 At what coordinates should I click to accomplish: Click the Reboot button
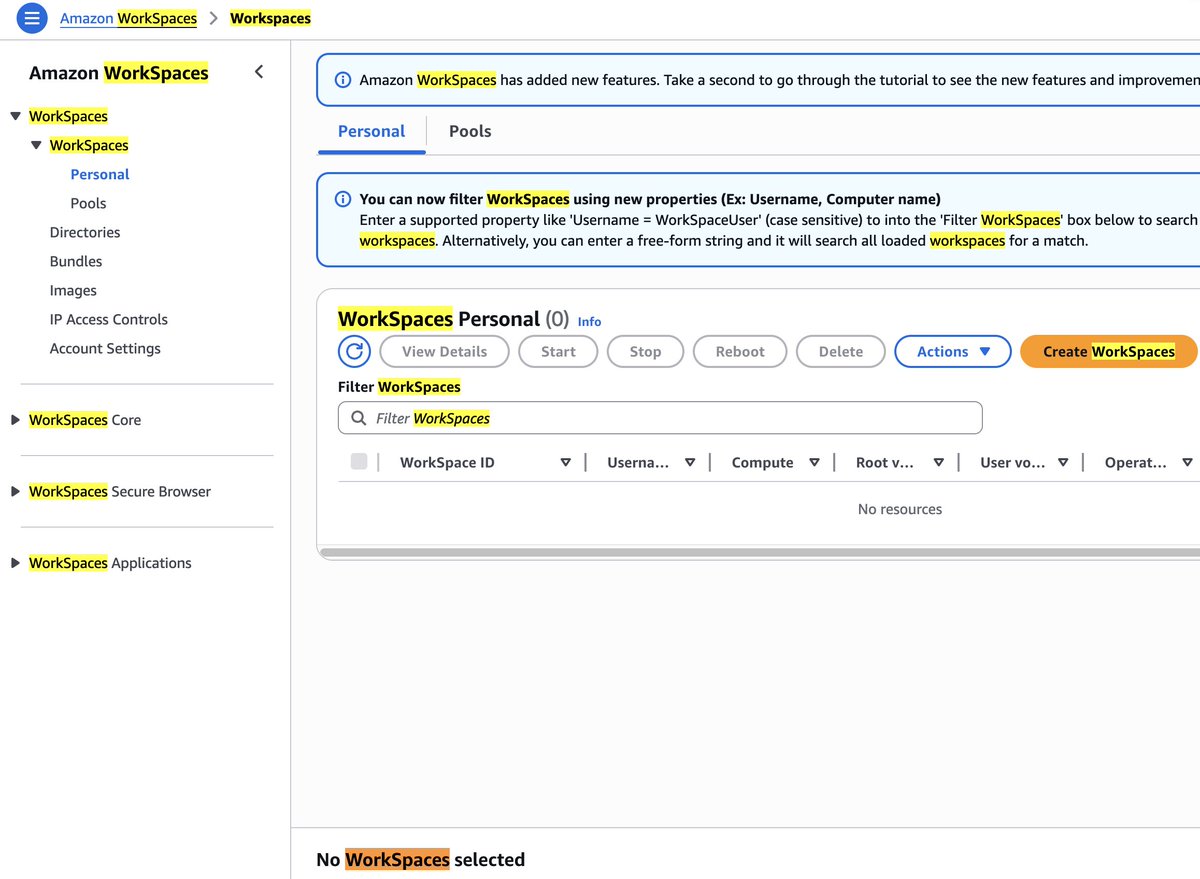pyautogui.click(x=740, y=351)
